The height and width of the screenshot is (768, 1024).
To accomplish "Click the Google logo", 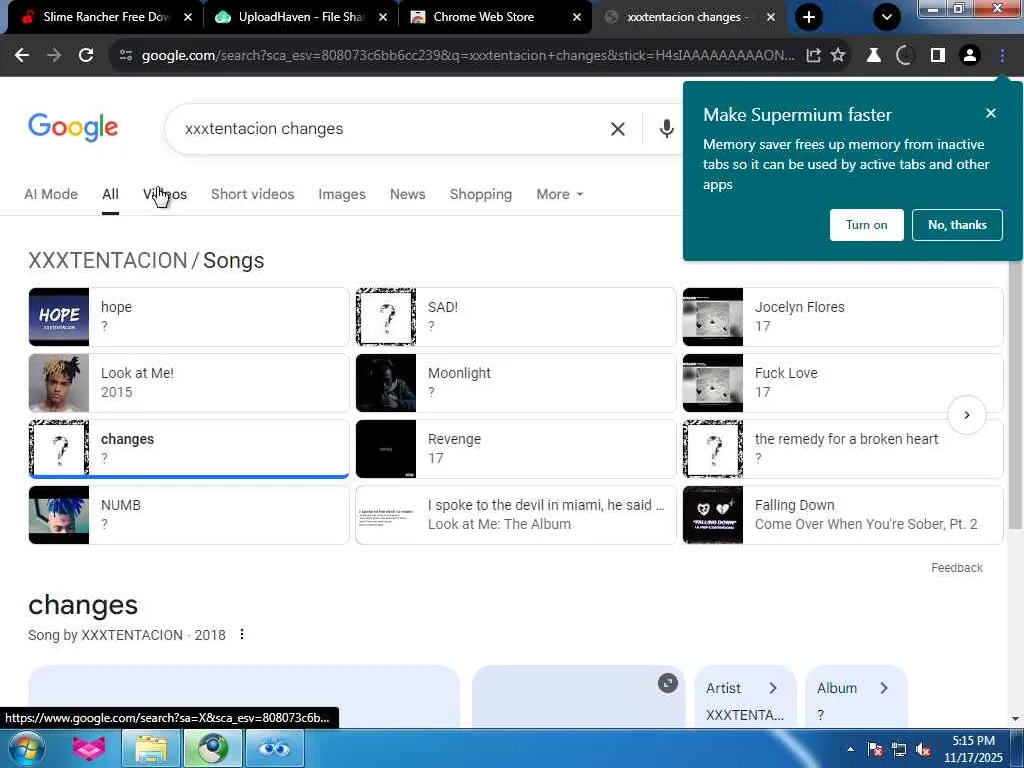I will pyautogui.click(x=72, y=127).
